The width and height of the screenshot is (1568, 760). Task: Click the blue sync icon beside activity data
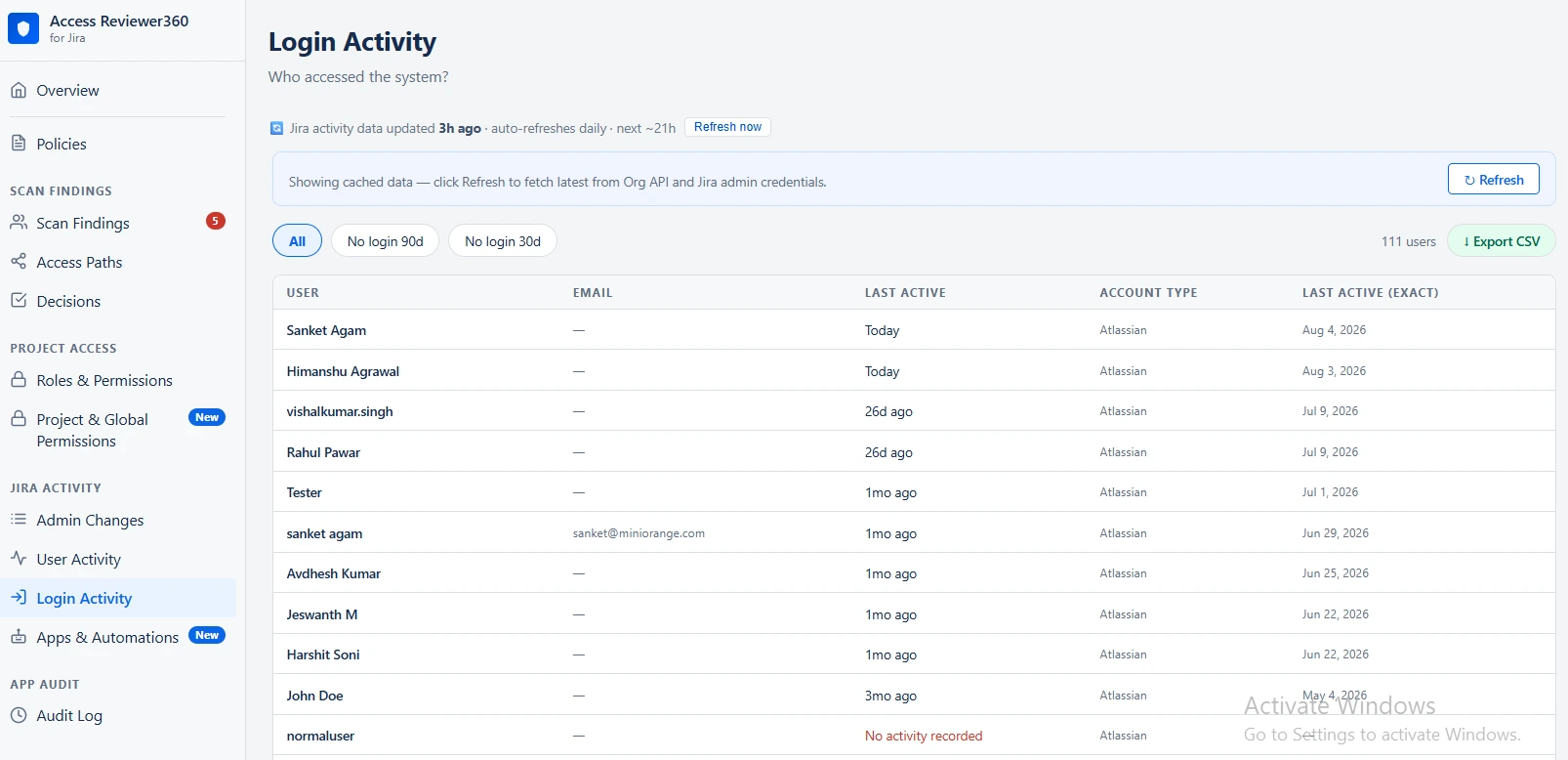[277, 128]
